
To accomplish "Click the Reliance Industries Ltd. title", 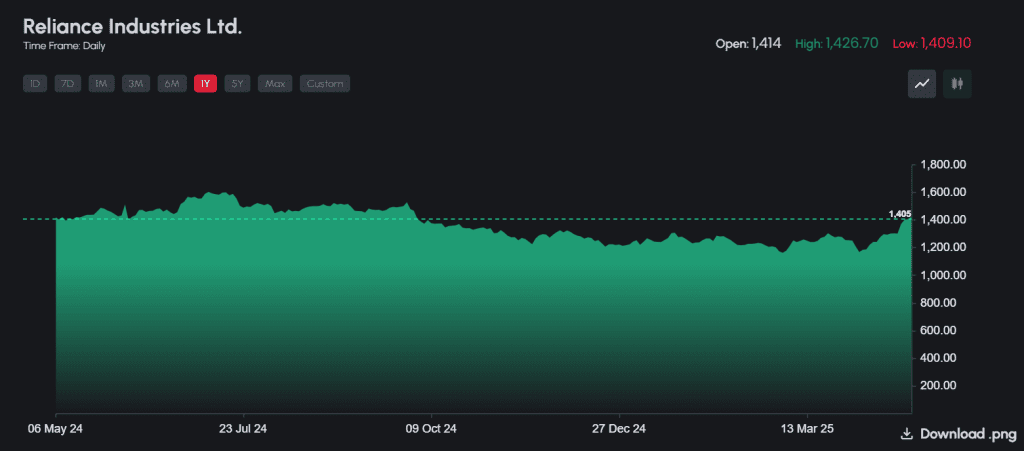I will point(133,27).
